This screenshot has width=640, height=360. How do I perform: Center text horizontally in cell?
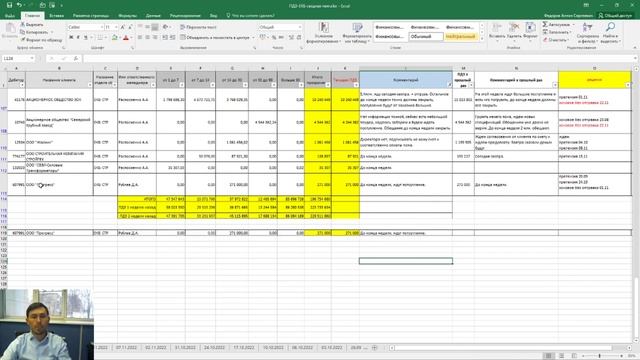click(147, 38)
